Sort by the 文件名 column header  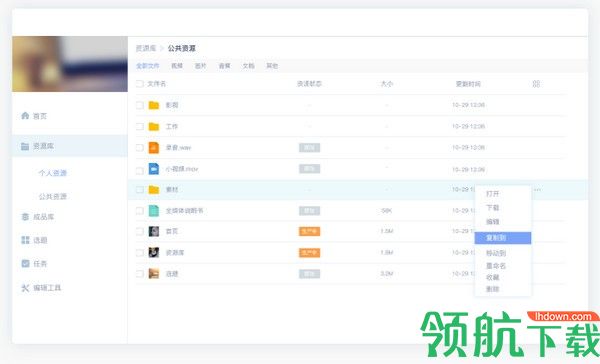tap(157, 84)
